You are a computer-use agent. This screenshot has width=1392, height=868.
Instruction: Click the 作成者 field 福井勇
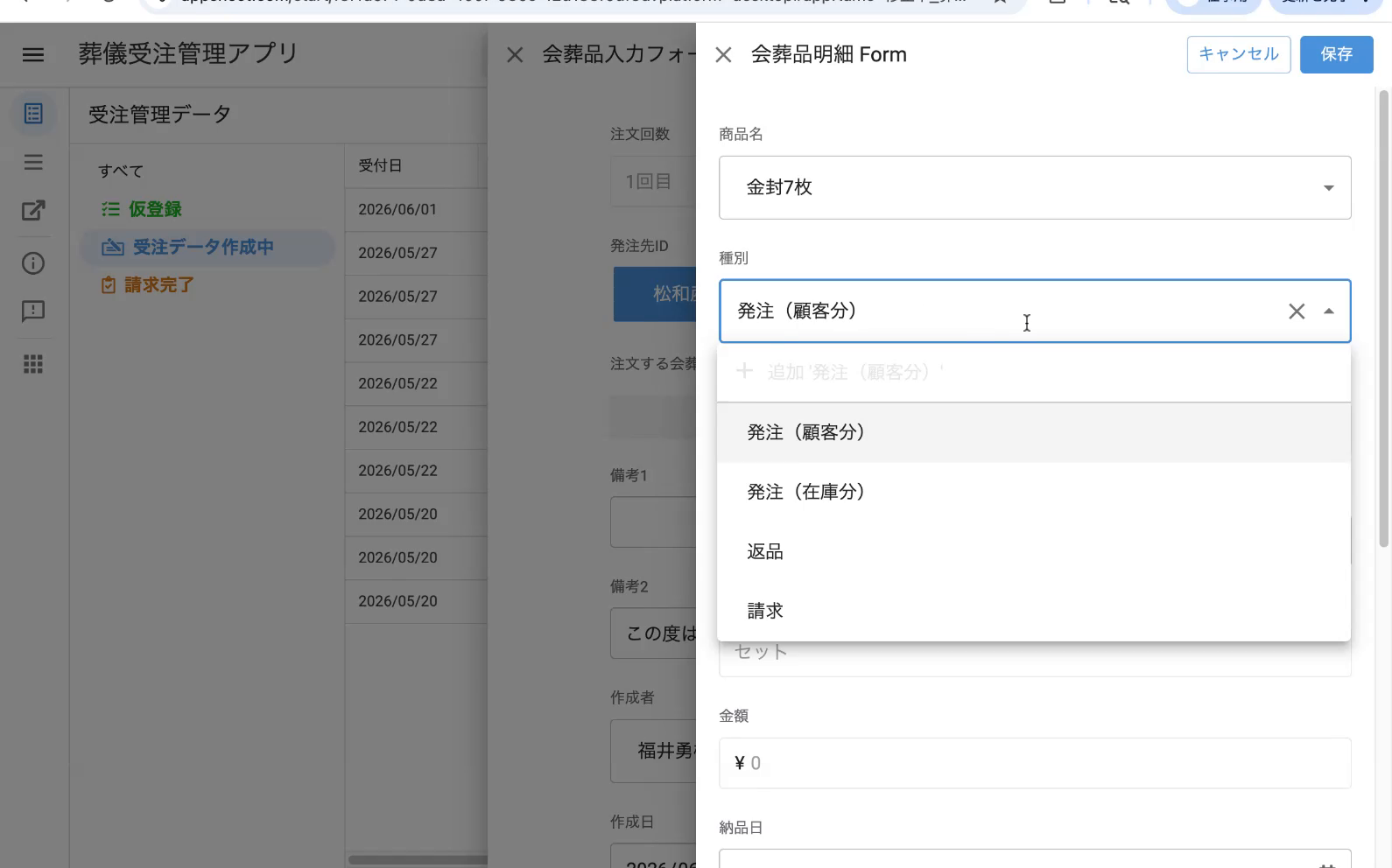click(x=654, y=751)
